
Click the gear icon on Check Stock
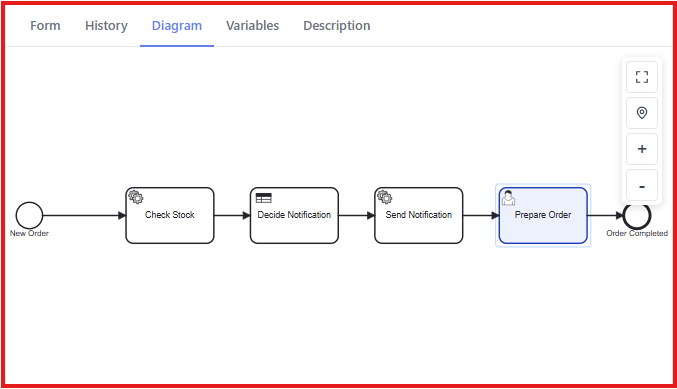(136, 197)
